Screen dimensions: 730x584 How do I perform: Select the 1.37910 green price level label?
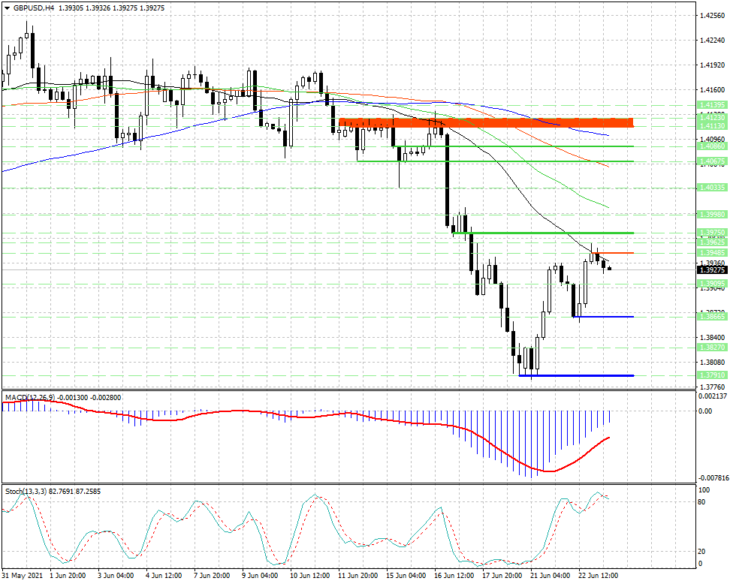point(712,375)
